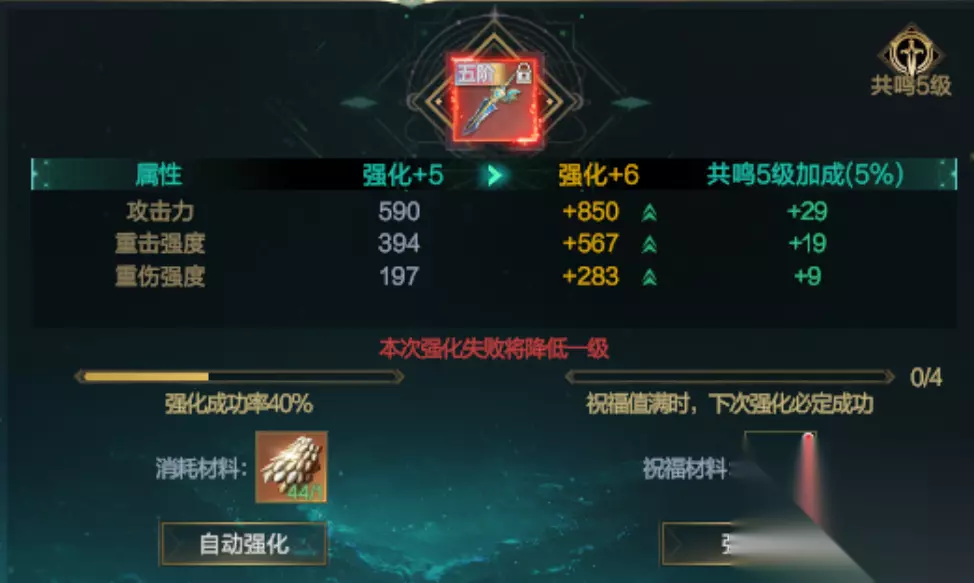974x583 pixels.
Task: Select the 消耗材料 material item icon
Action: point(291,467)
